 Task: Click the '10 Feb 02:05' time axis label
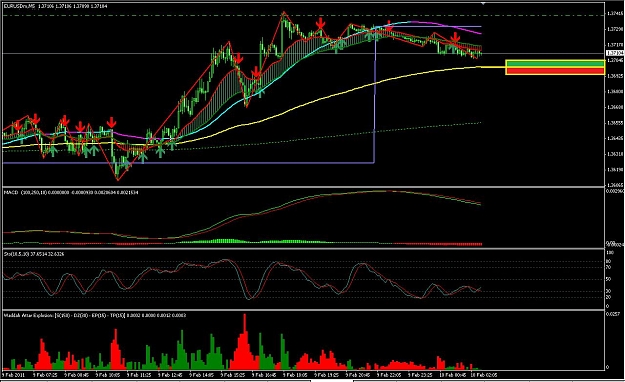pyautogui.click(x=484, y=375)
